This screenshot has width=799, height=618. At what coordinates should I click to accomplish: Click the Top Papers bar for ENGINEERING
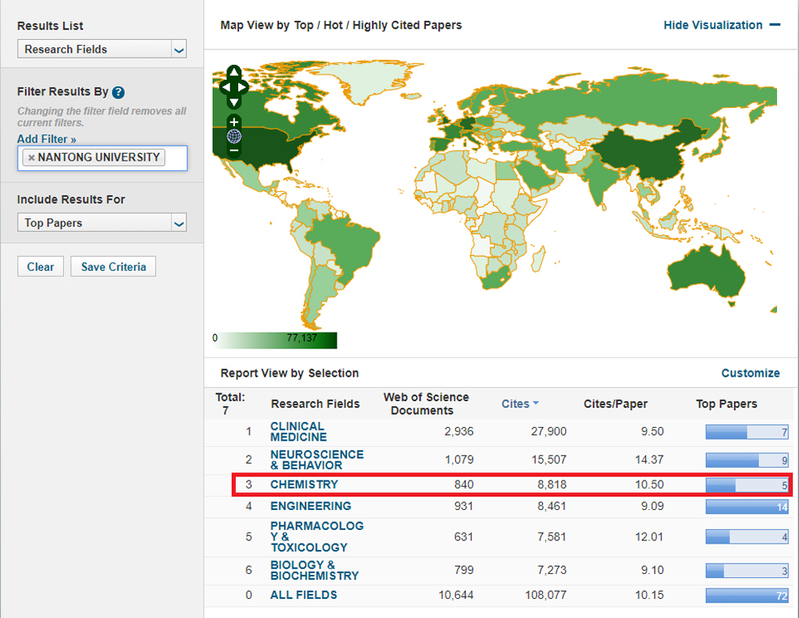(x=746, y=507)
